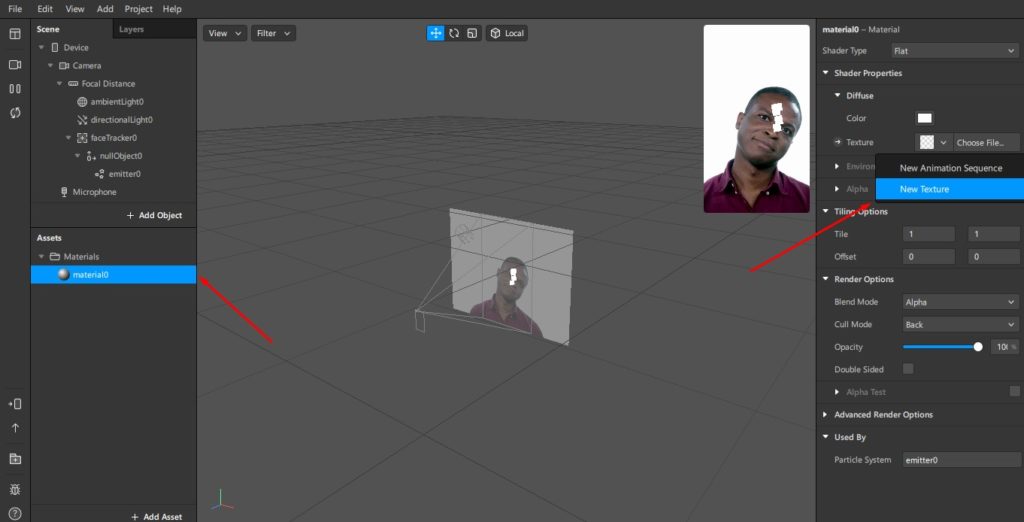Restart the effect with the refresh icon
This screenshot has width=1024, height=522.
tap(15, 113)
